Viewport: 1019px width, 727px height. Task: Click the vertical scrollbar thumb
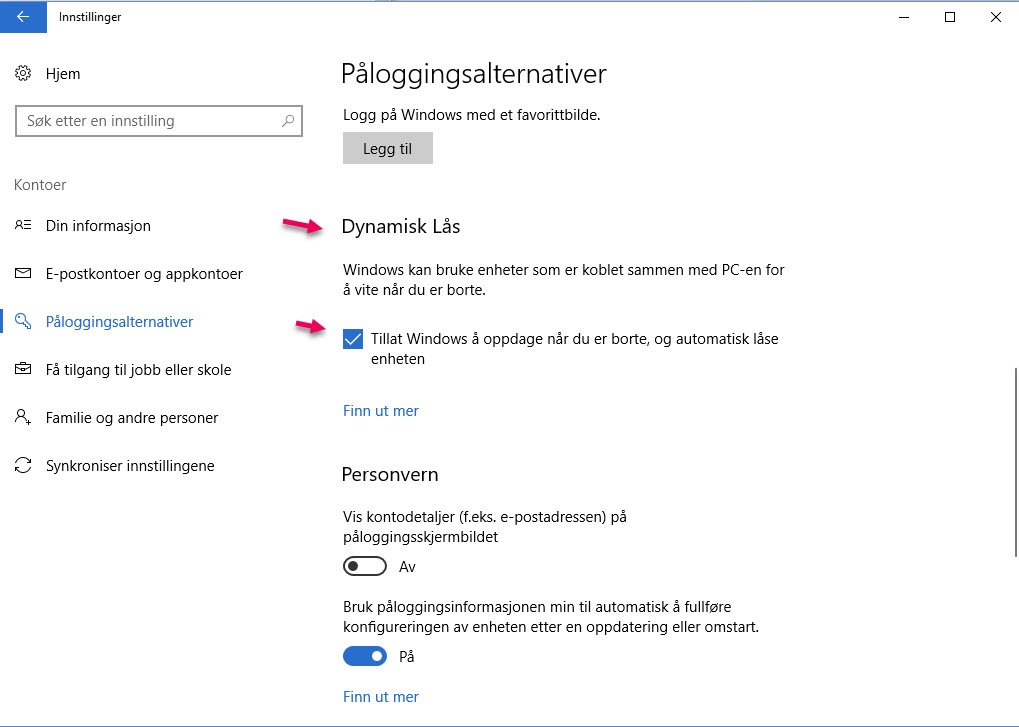[x=1015, y=462]
